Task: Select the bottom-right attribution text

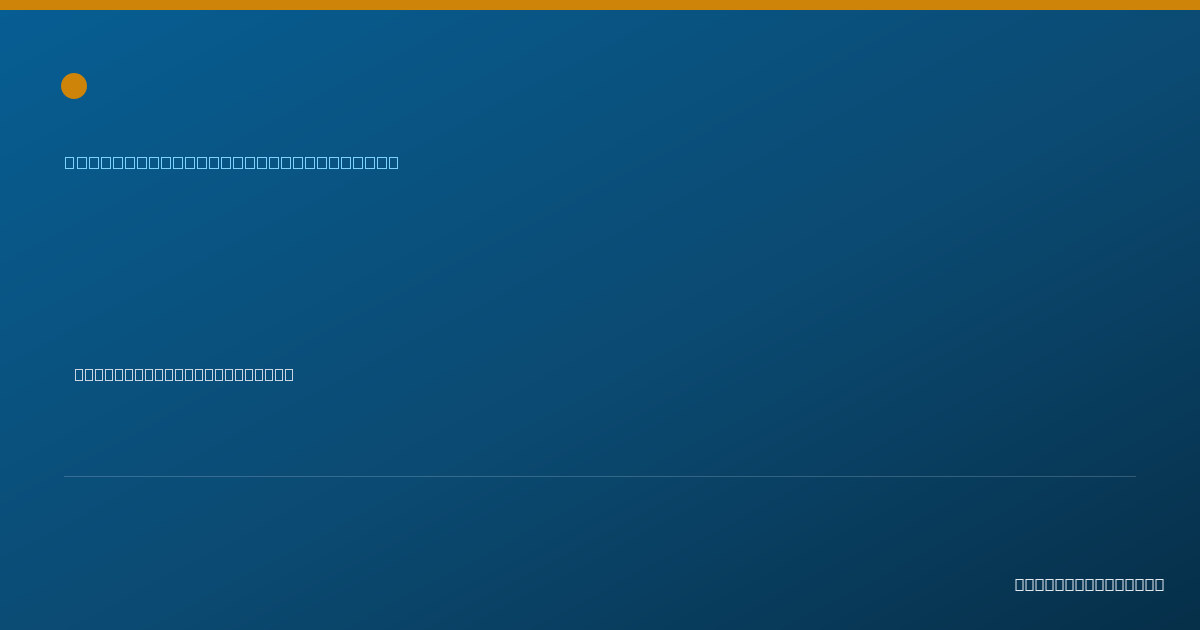Action: (1089, 584)
